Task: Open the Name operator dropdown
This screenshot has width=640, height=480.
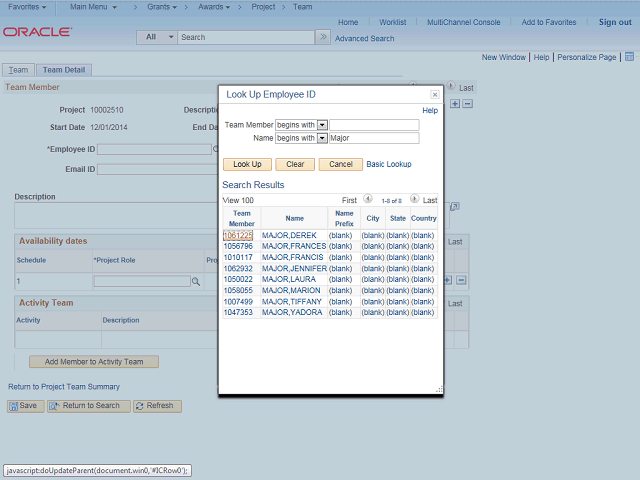Action: point(322,138)
